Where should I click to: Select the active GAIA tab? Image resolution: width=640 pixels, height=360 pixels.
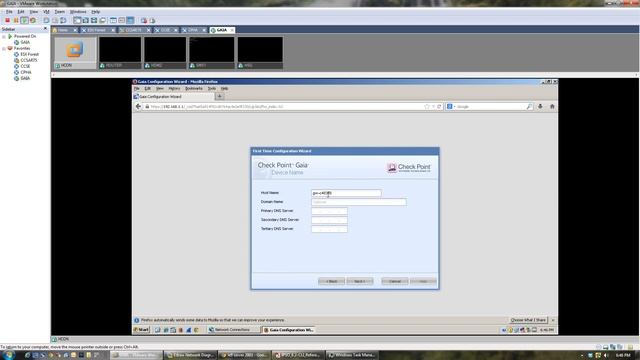tap(221, 30)
